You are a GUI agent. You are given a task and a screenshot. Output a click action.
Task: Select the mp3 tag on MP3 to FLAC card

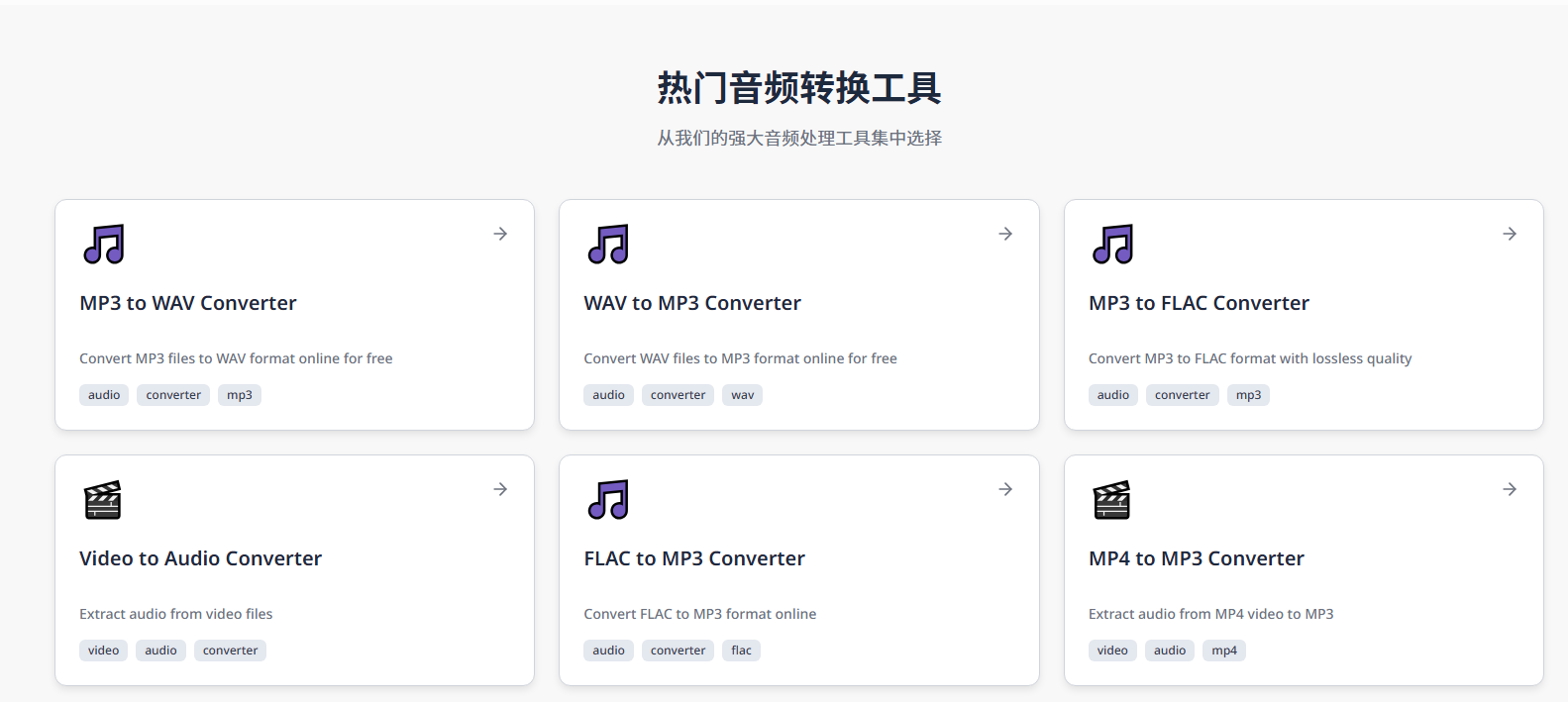click(1249, 395)
